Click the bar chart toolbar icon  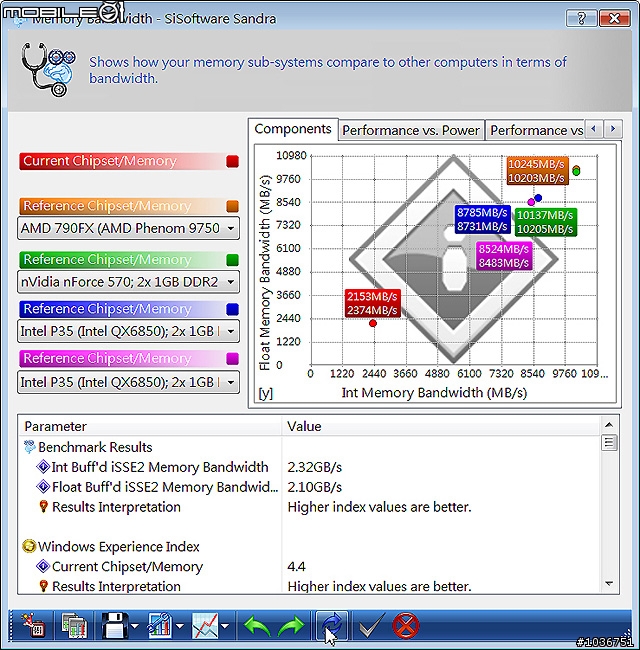tap(160, 626)
